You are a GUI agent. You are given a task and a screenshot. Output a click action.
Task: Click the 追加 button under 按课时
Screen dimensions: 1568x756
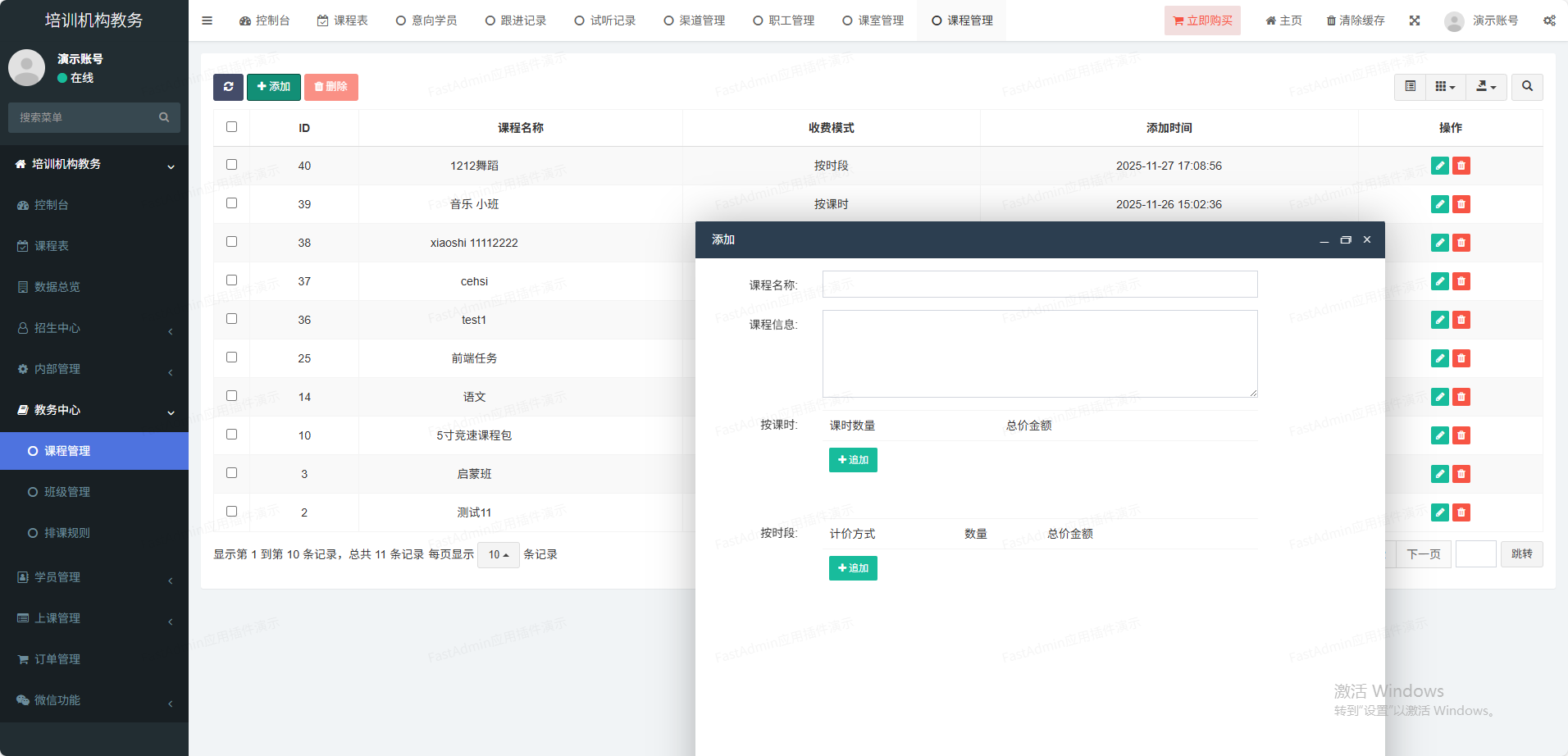(853, 460)
